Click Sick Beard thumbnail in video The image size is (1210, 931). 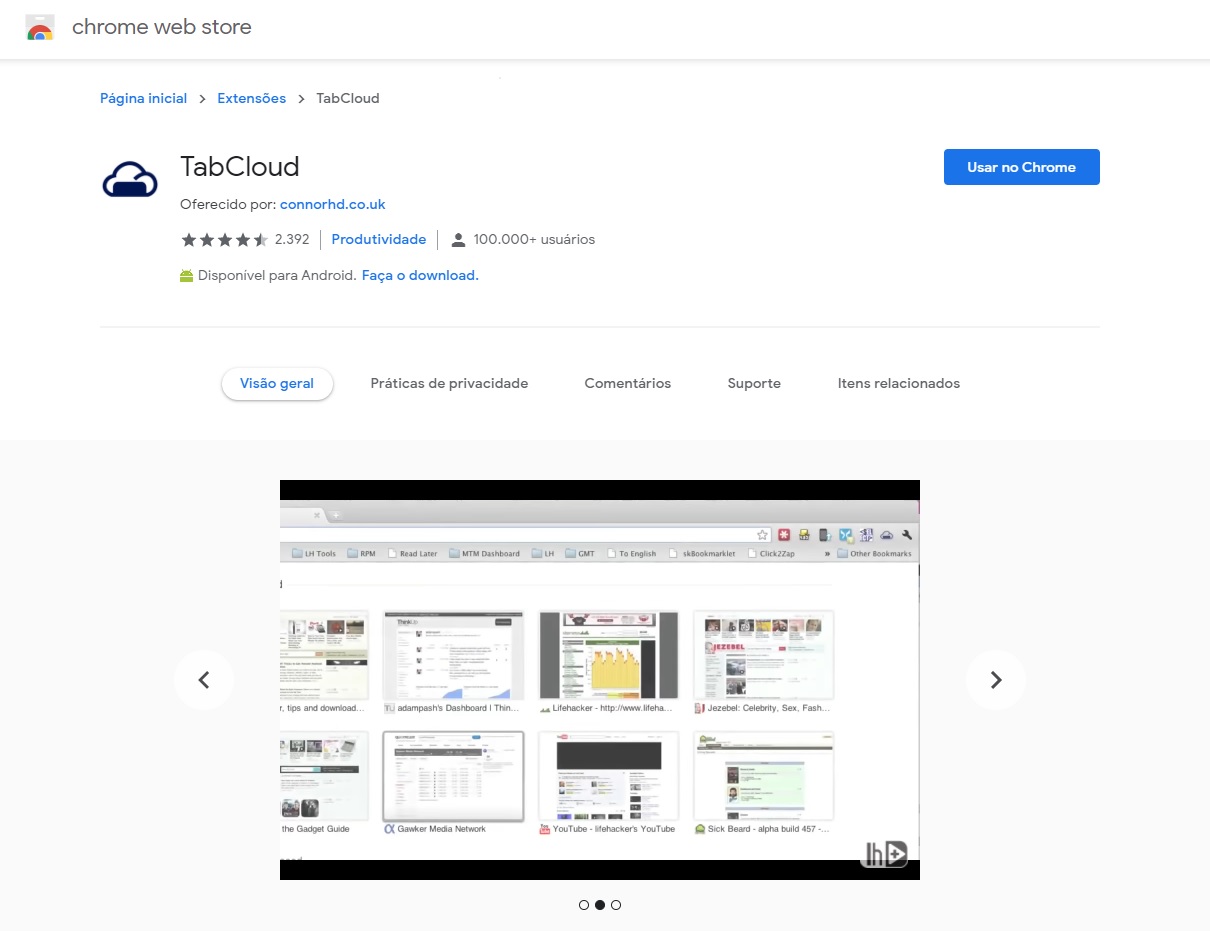point(764,776)
